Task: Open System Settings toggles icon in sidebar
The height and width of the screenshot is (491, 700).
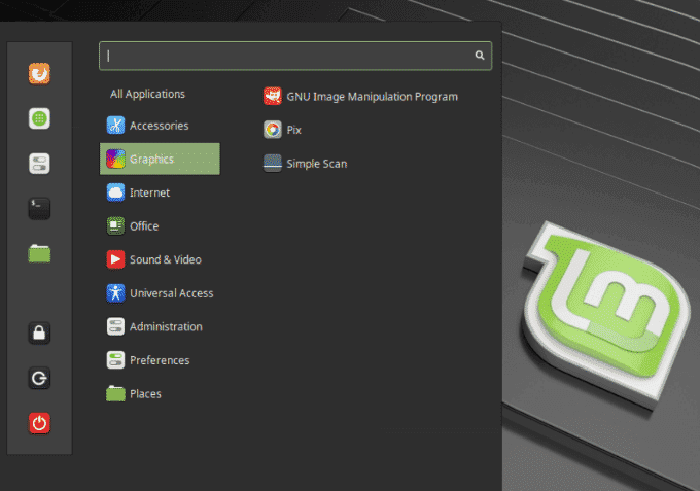Action: [39, 163]
